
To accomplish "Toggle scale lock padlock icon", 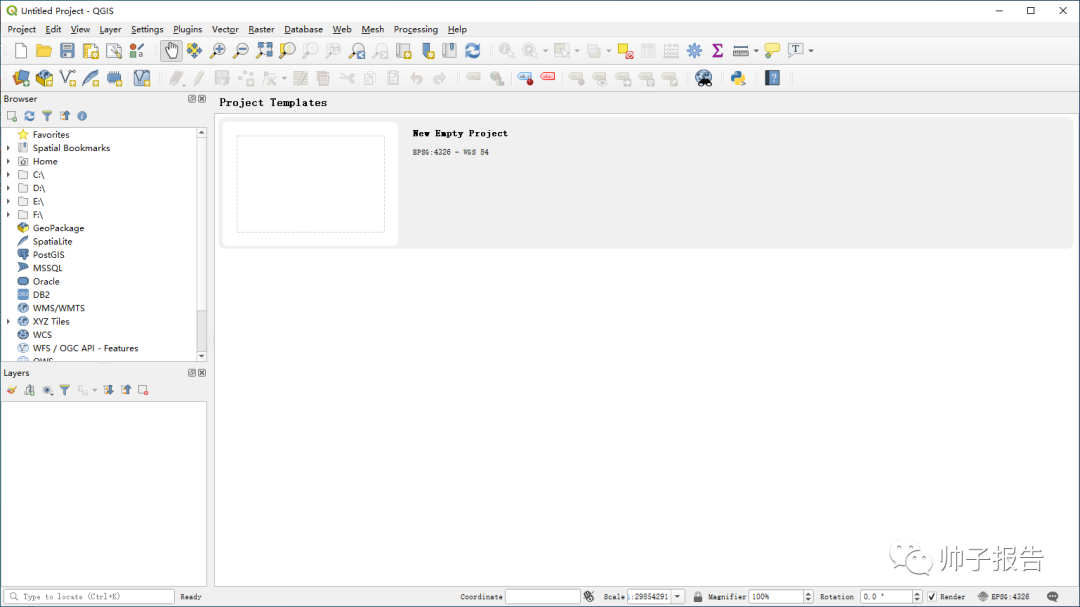I will tap(698, 597).
